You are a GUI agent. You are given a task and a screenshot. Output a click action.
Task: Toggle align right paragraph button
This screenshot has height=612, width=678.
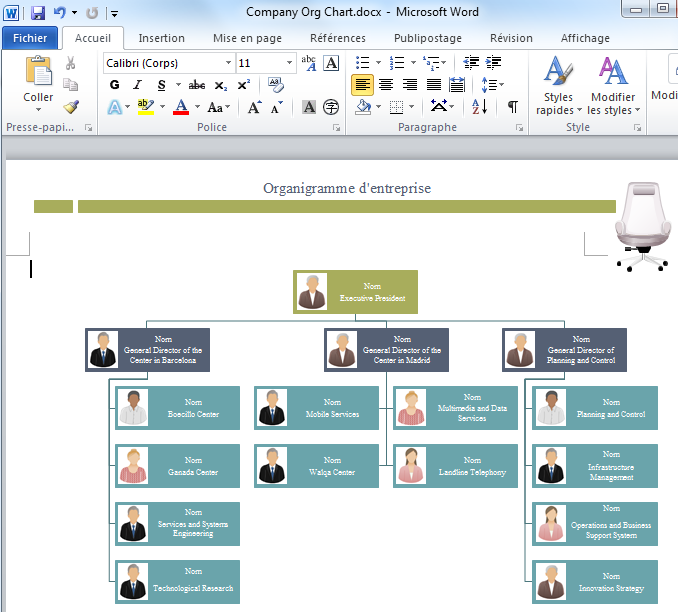[409, 85]
